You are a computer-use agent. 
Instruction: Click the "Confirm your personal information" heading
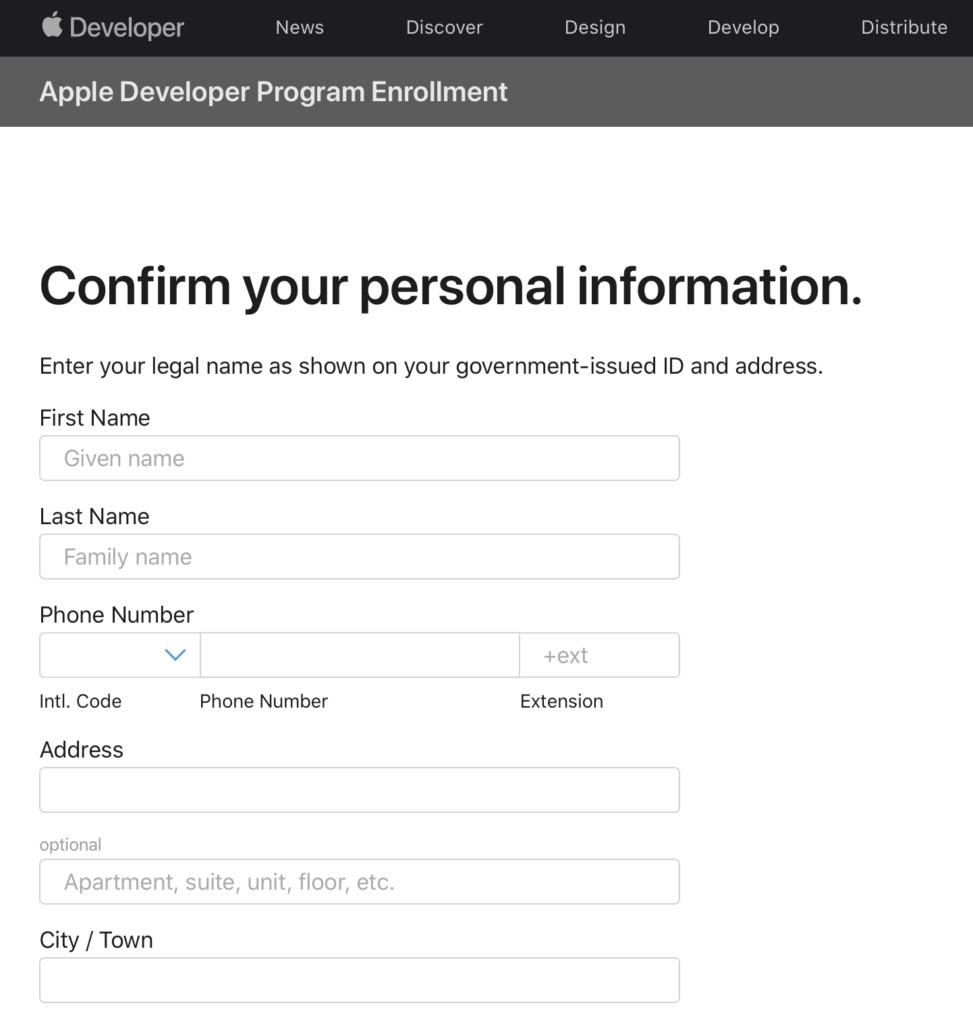point(450,286)
